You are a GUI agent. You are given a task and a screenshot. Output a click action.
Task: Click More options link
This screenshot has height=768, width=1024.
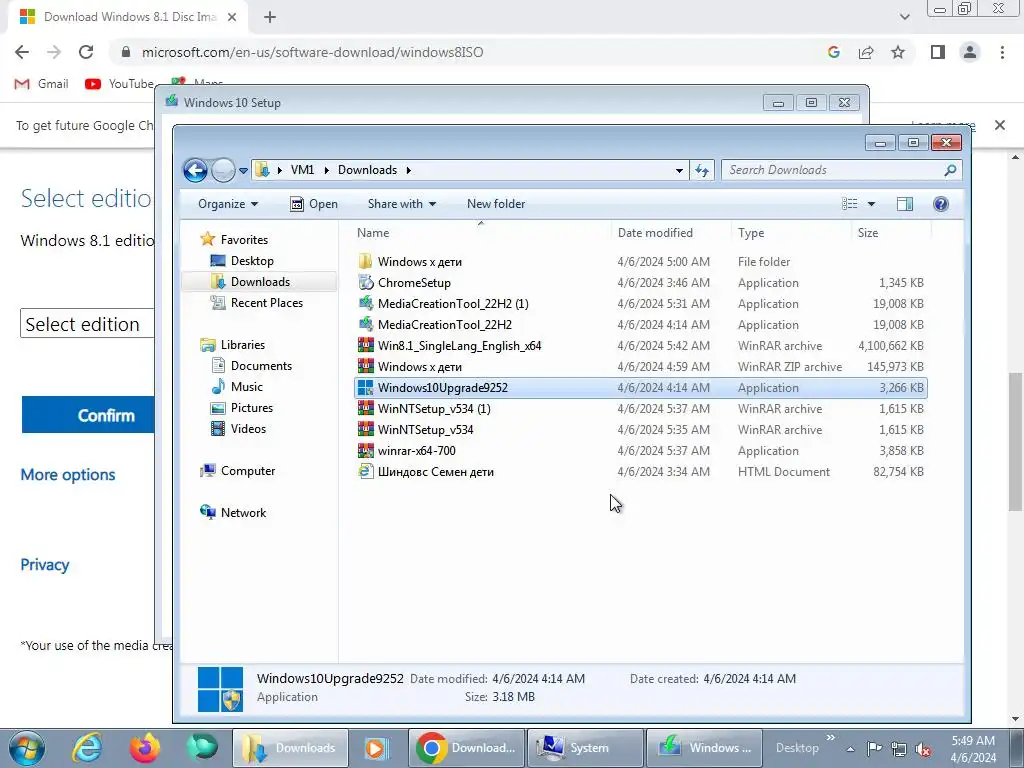click(68, 475)
